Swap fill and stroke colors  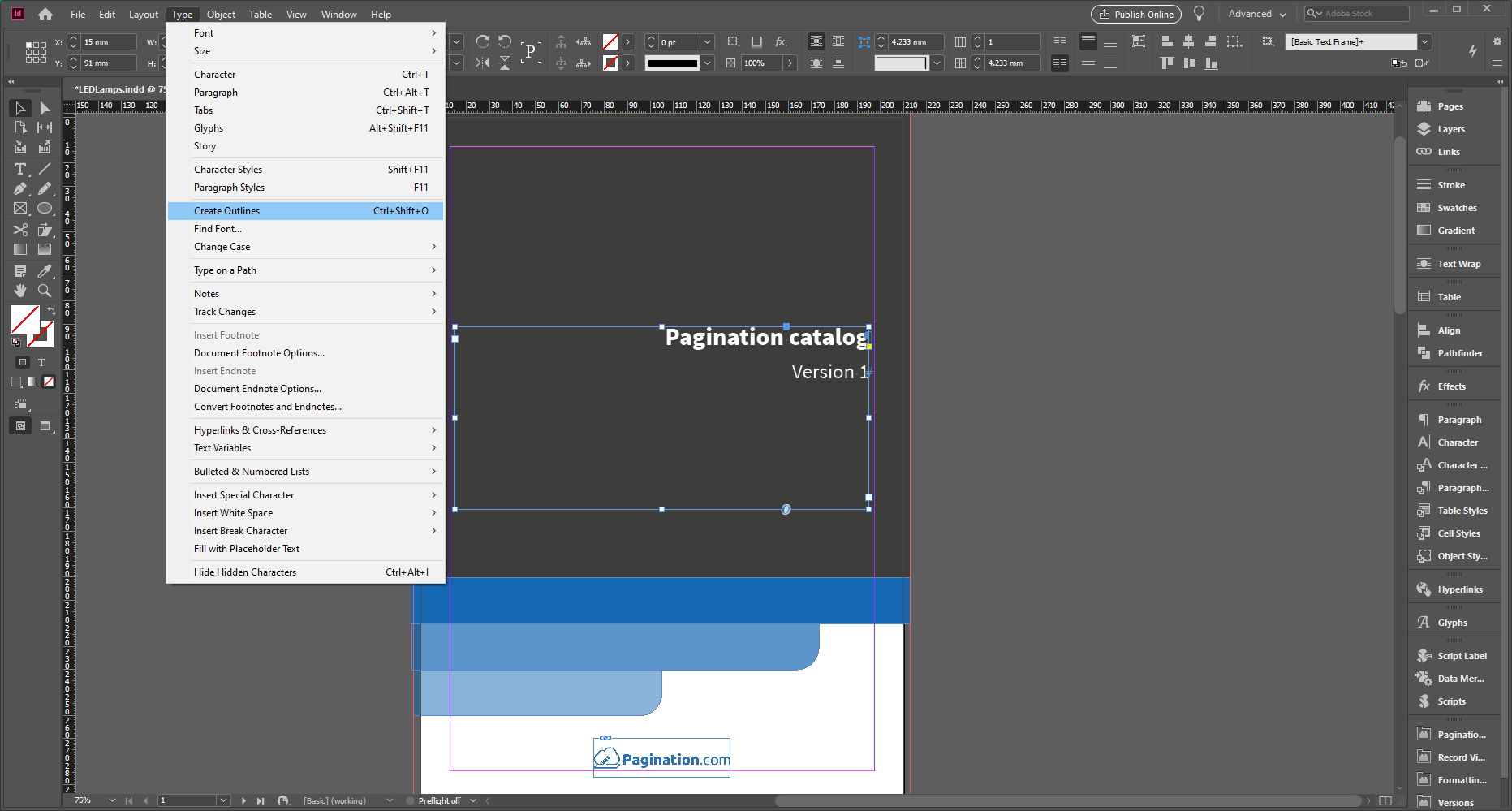(52, 311)
